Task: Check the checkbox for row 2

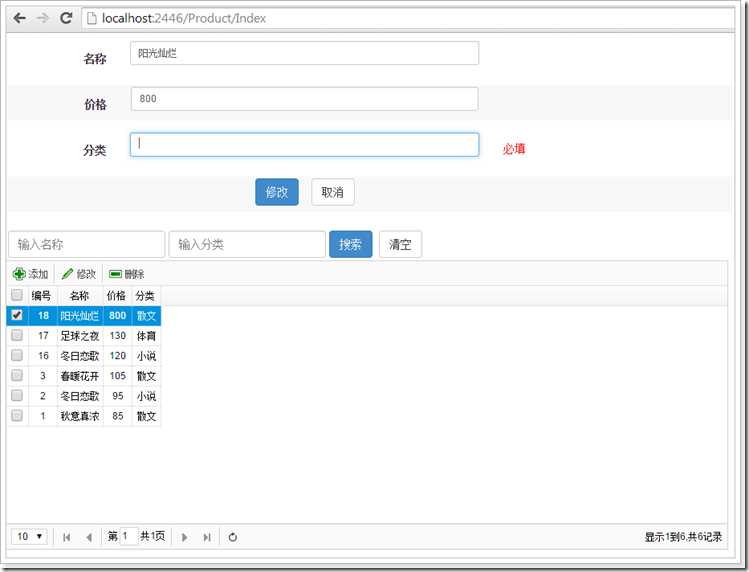Action: (x=17, y=396)
